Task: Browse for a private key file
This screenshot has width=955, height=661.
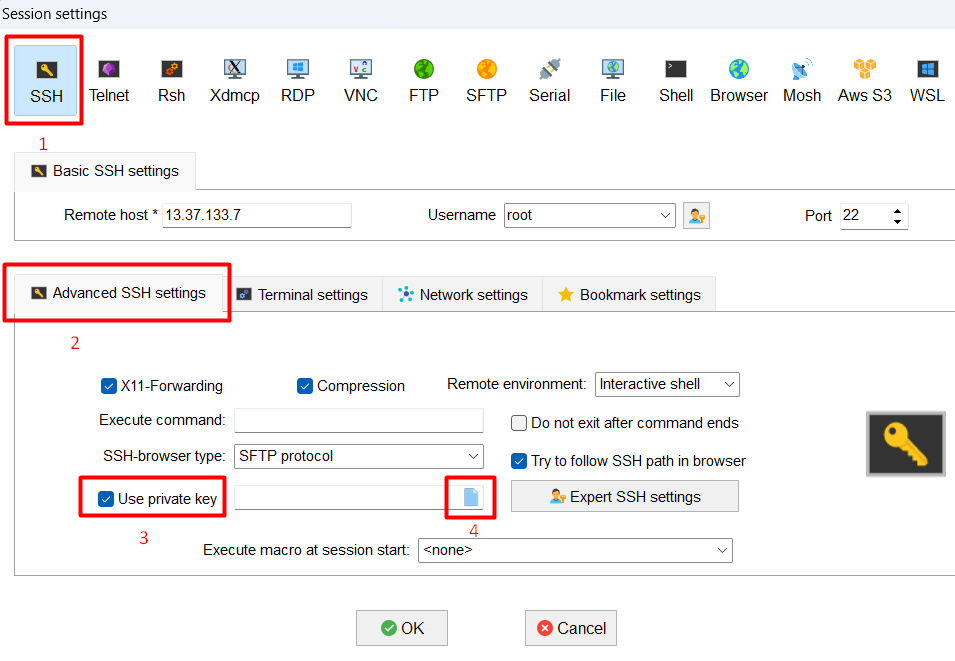Action: pos(471,497)
